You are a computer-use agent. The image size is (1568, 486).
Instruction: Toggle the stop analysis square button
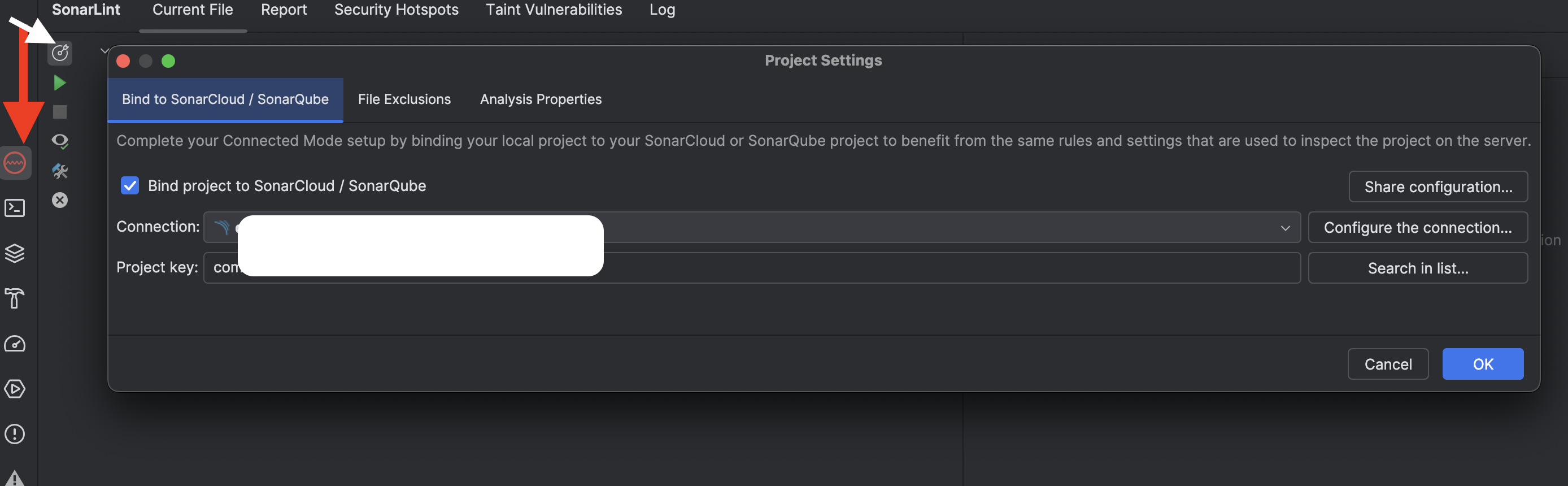coord(60,112)
